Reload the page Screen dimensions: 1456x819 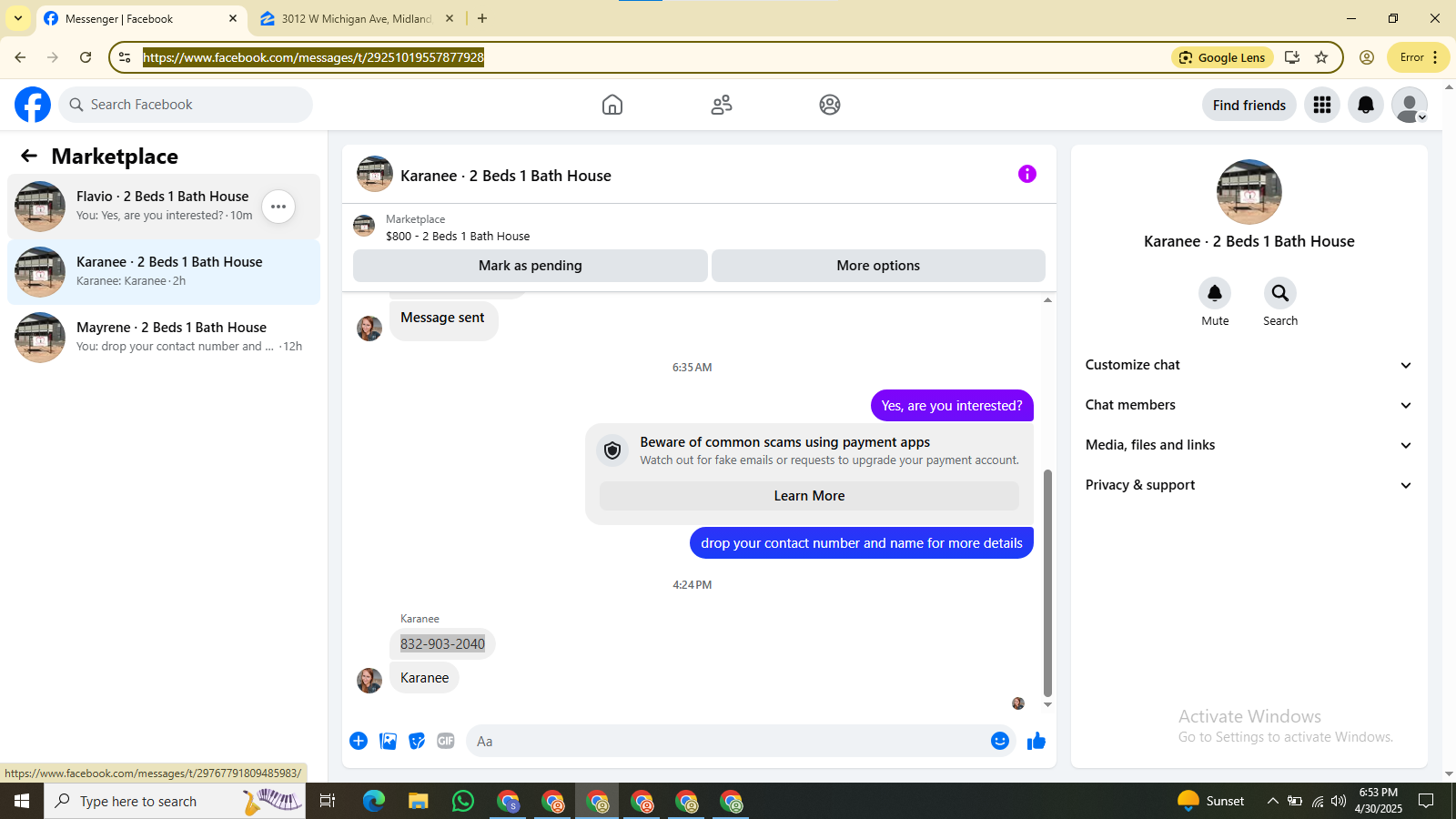86,57
